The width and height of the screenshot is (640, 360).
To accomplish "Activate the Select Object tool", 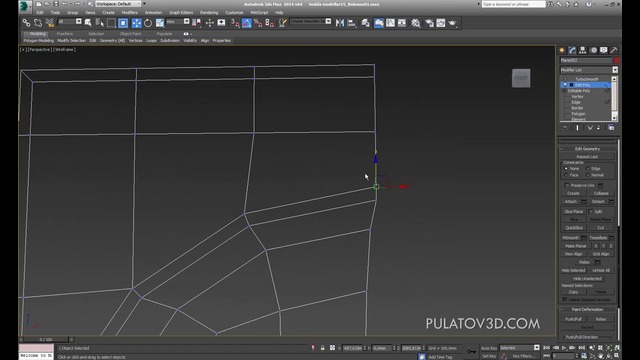I will [x=88, y=23].
